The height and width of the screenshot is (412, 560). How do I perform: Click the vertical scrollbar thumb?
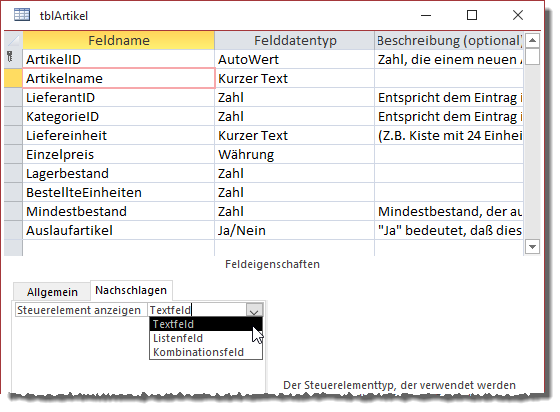[532, 56]
